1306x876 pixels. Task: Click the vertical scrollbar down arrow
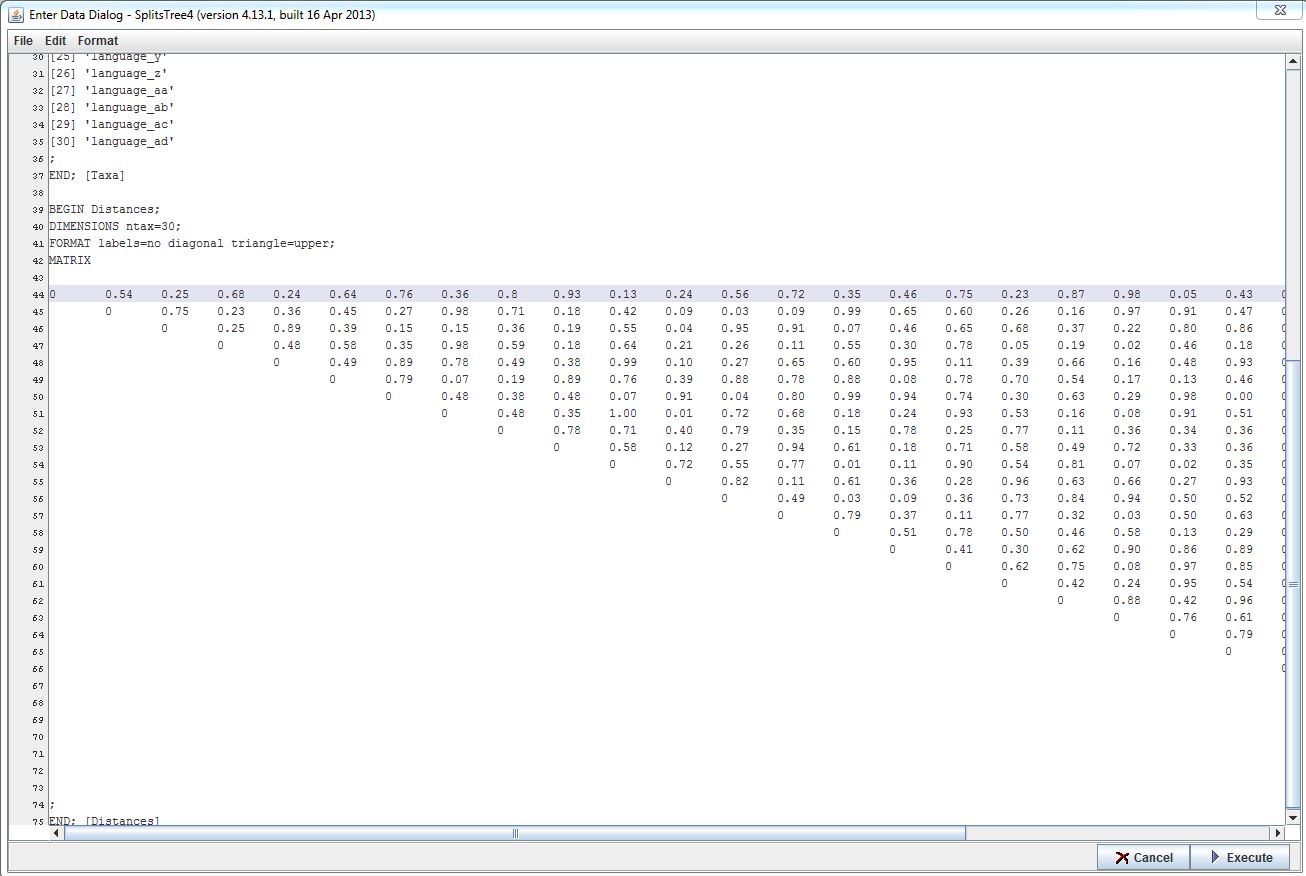[1293, 817]
